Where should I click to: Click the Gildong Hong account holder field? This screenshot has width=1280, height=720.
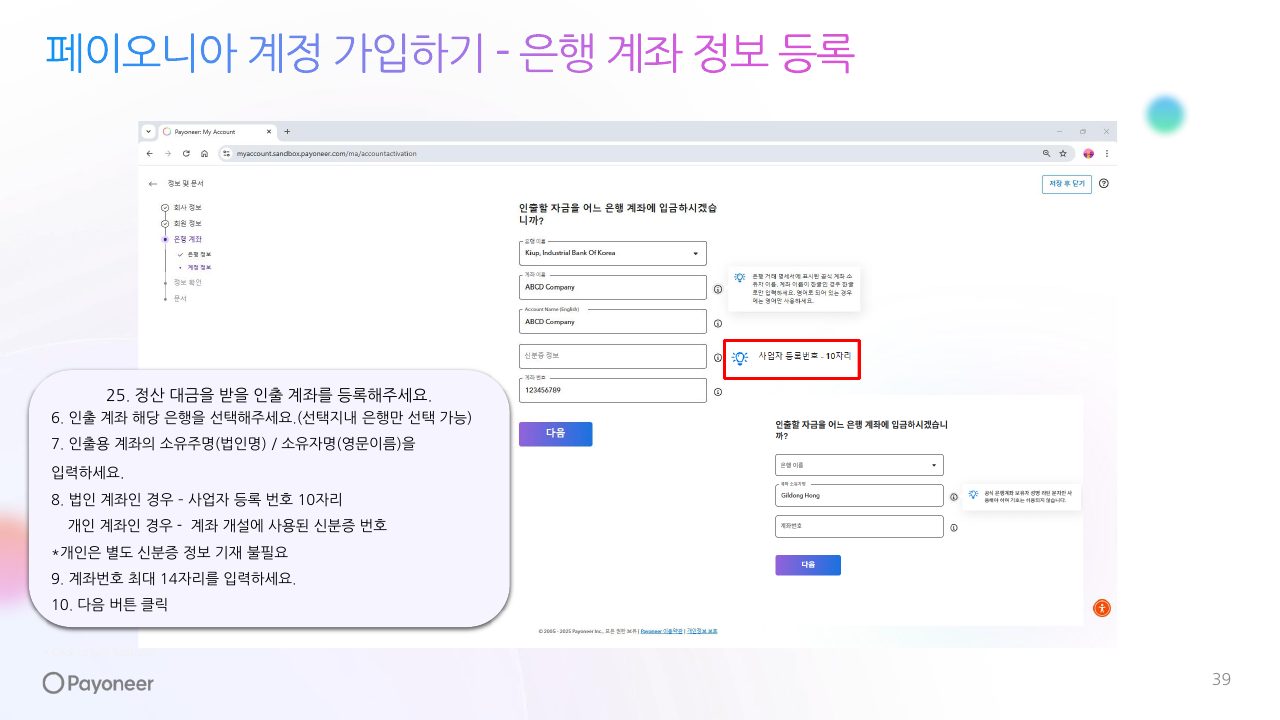pos(859,495)
